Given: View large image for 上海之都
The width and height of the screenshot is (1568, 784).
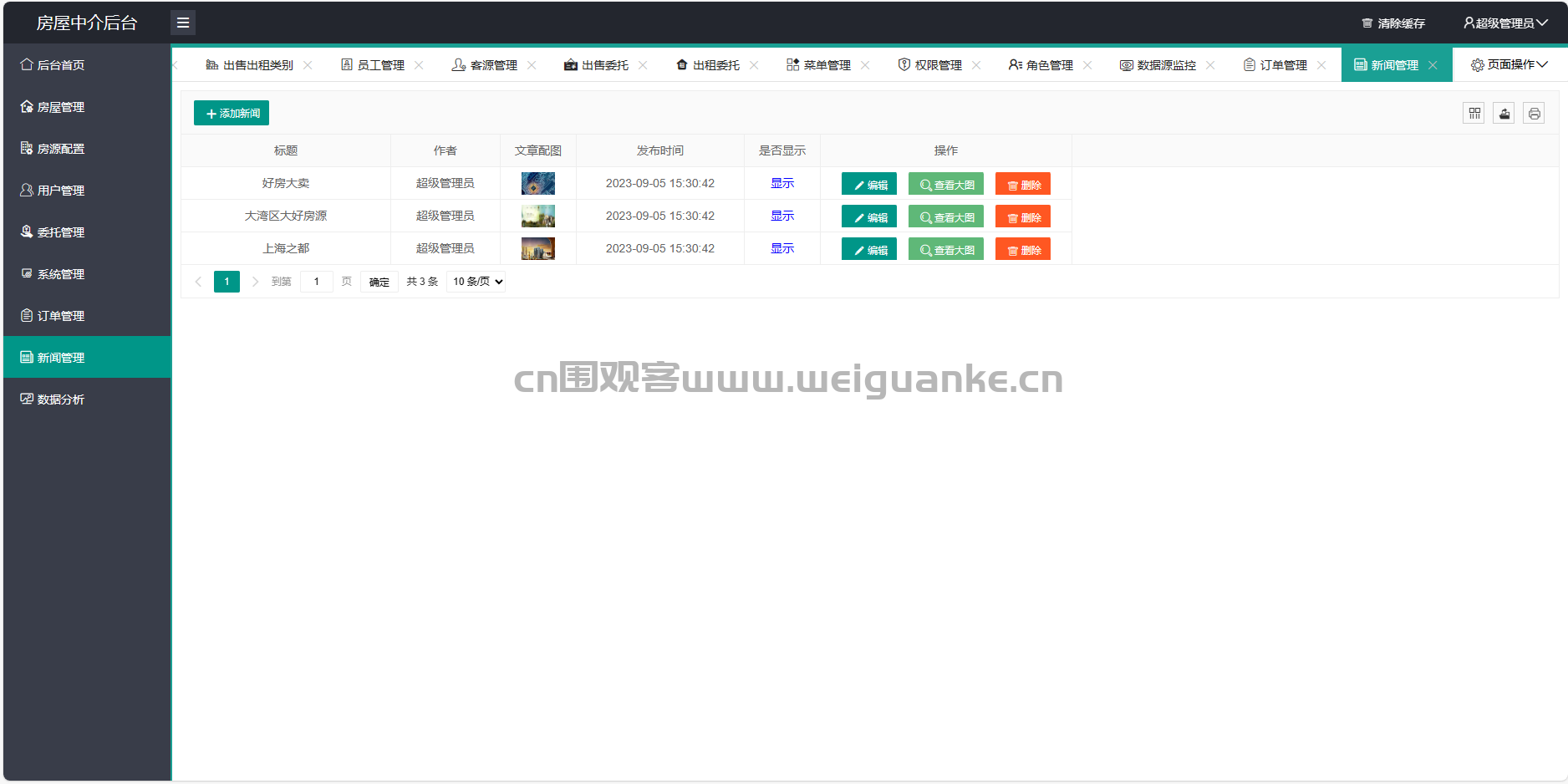Looking at the screenshot, I should (x=946, y=249).
